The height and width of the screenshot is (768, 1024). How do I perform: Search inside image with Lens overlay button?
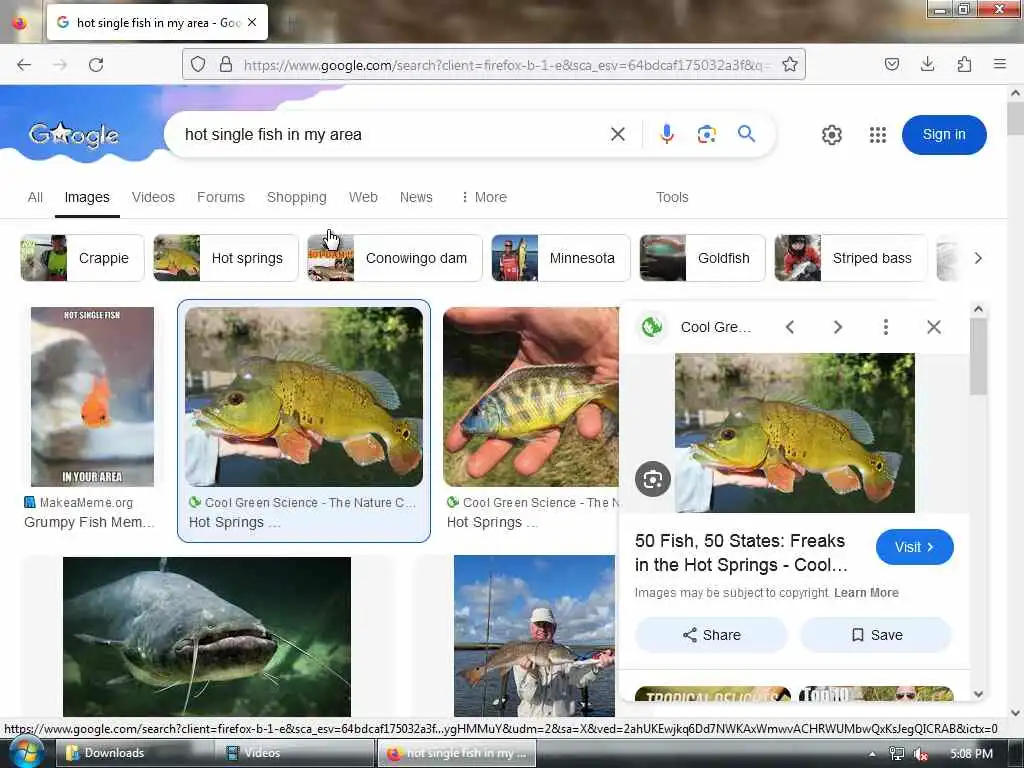point(652,479)
